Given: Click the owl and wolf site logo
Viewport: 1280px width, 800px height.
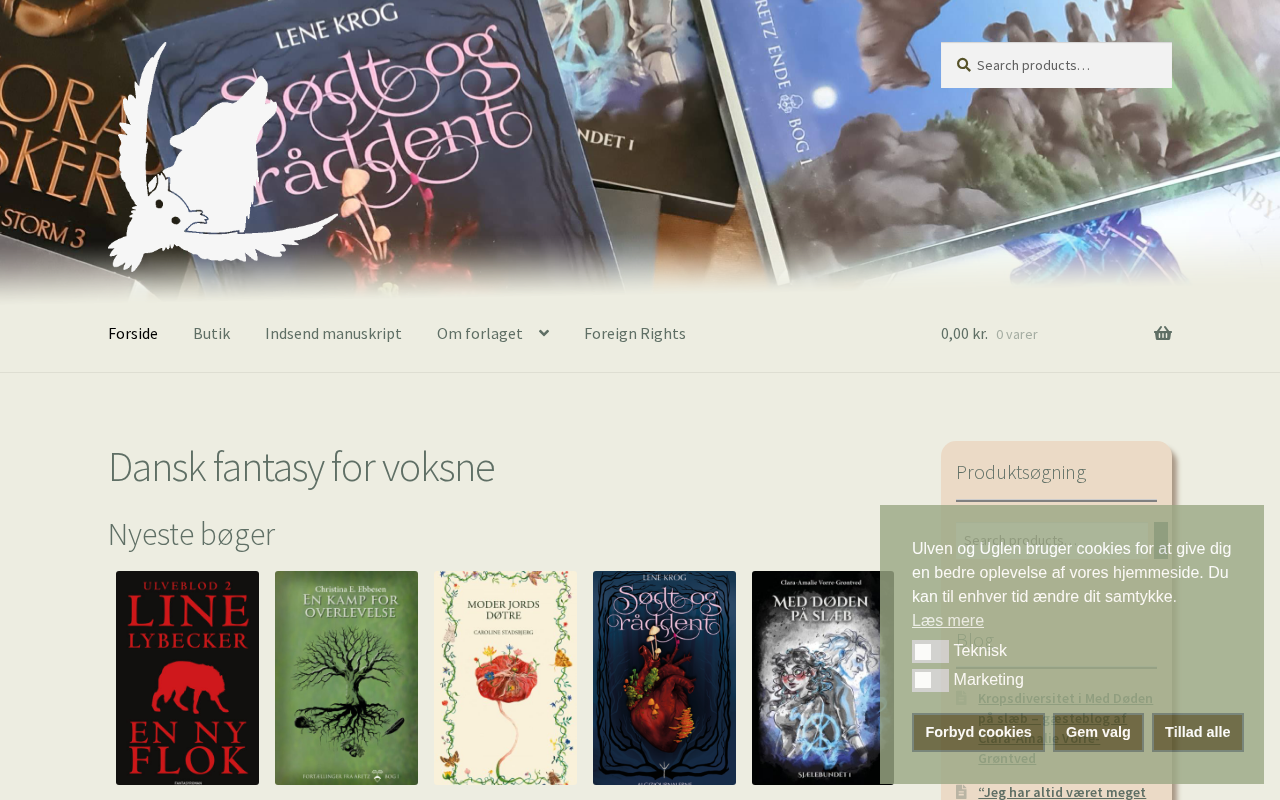Looking at the screenshot, I should pyautogui.click(x=223, y=157).
